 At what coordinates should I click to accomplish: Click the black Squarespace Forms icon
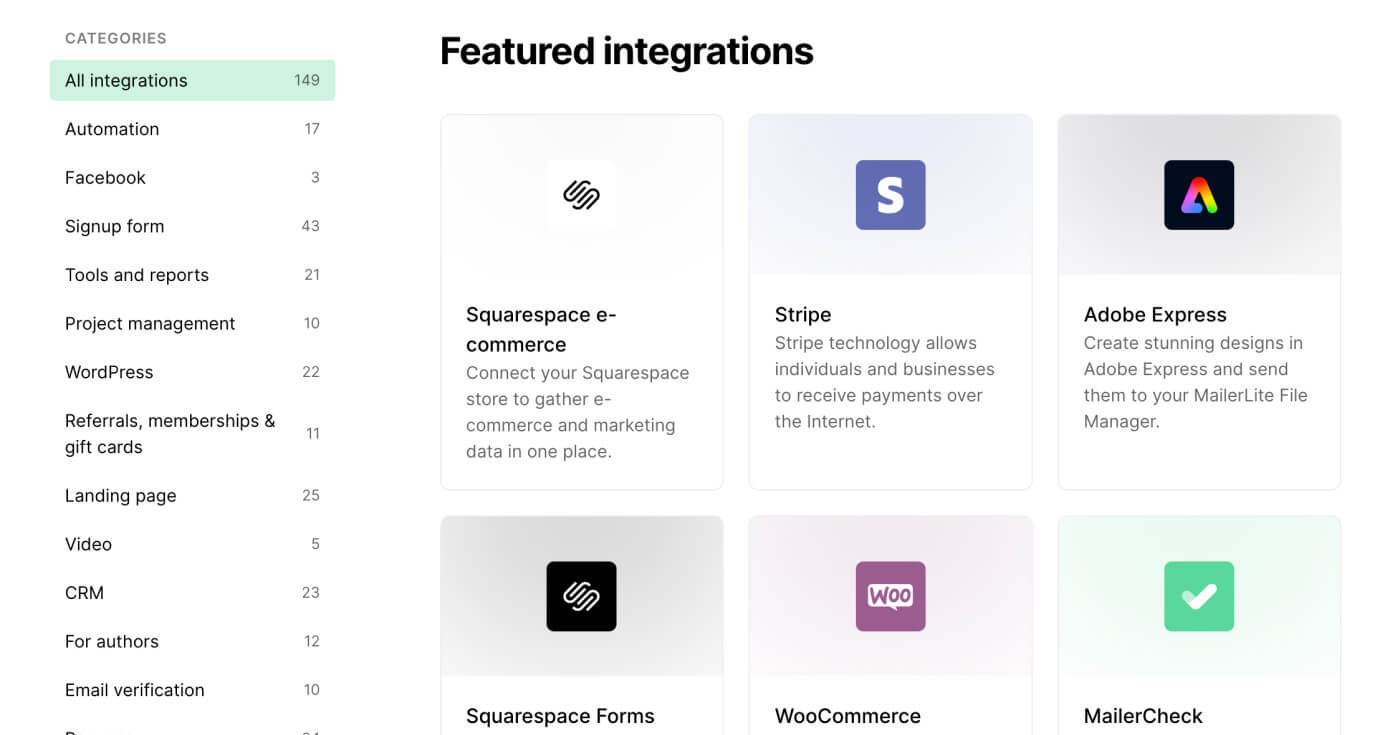tap(581, 596)
